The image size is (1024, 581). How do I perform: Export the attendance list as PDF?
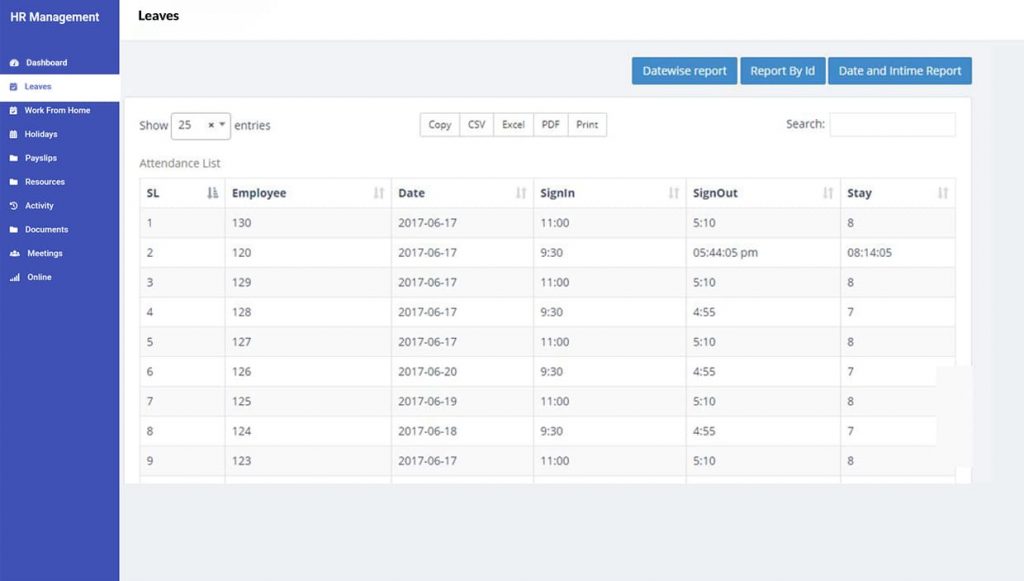[x=550, y=125]
